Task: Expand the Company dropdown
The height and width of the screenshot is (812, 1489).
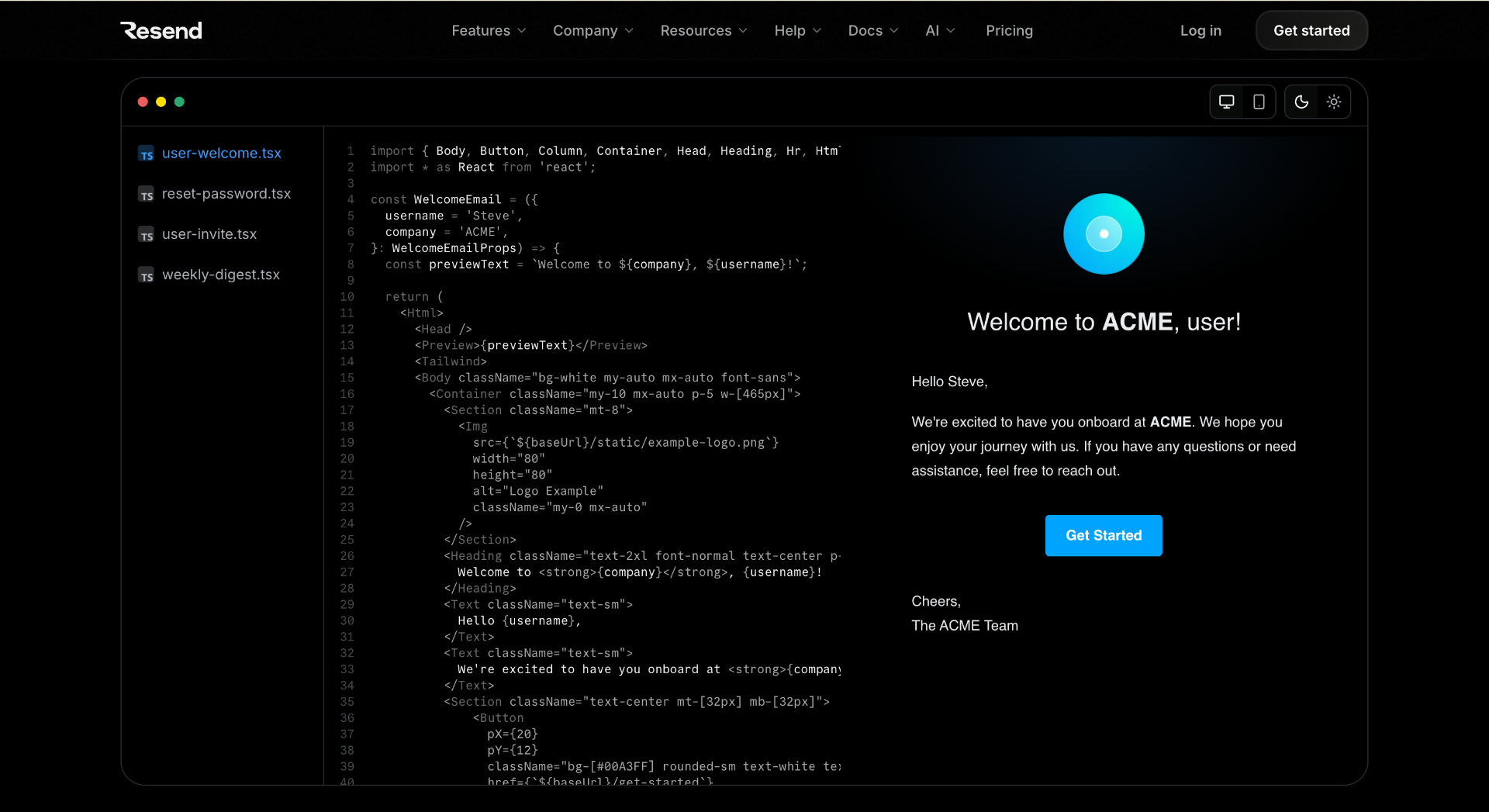Action: click(593, 30)
